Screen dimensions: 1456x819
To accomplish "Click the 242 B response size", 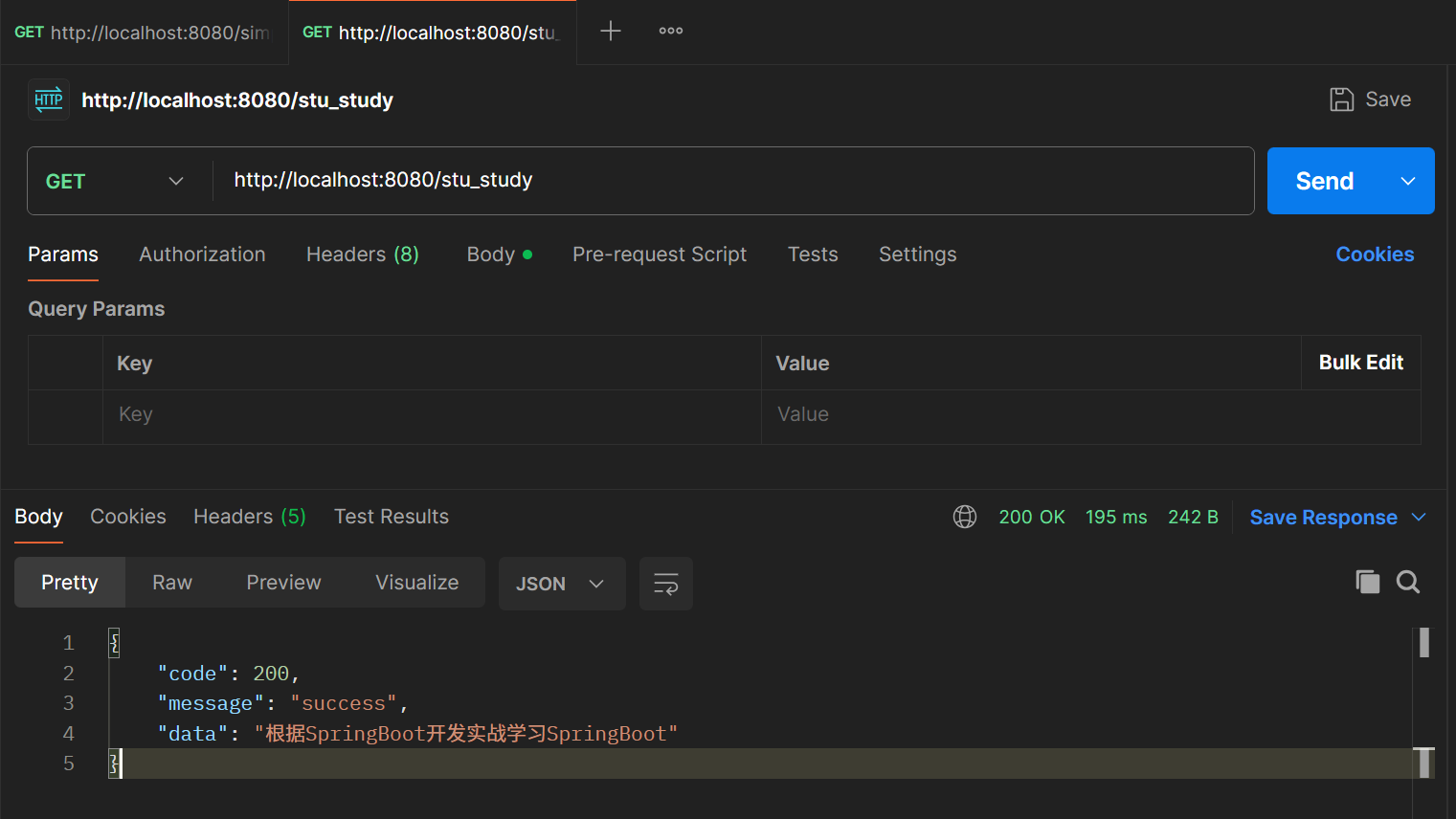I will coord(1193,517).
